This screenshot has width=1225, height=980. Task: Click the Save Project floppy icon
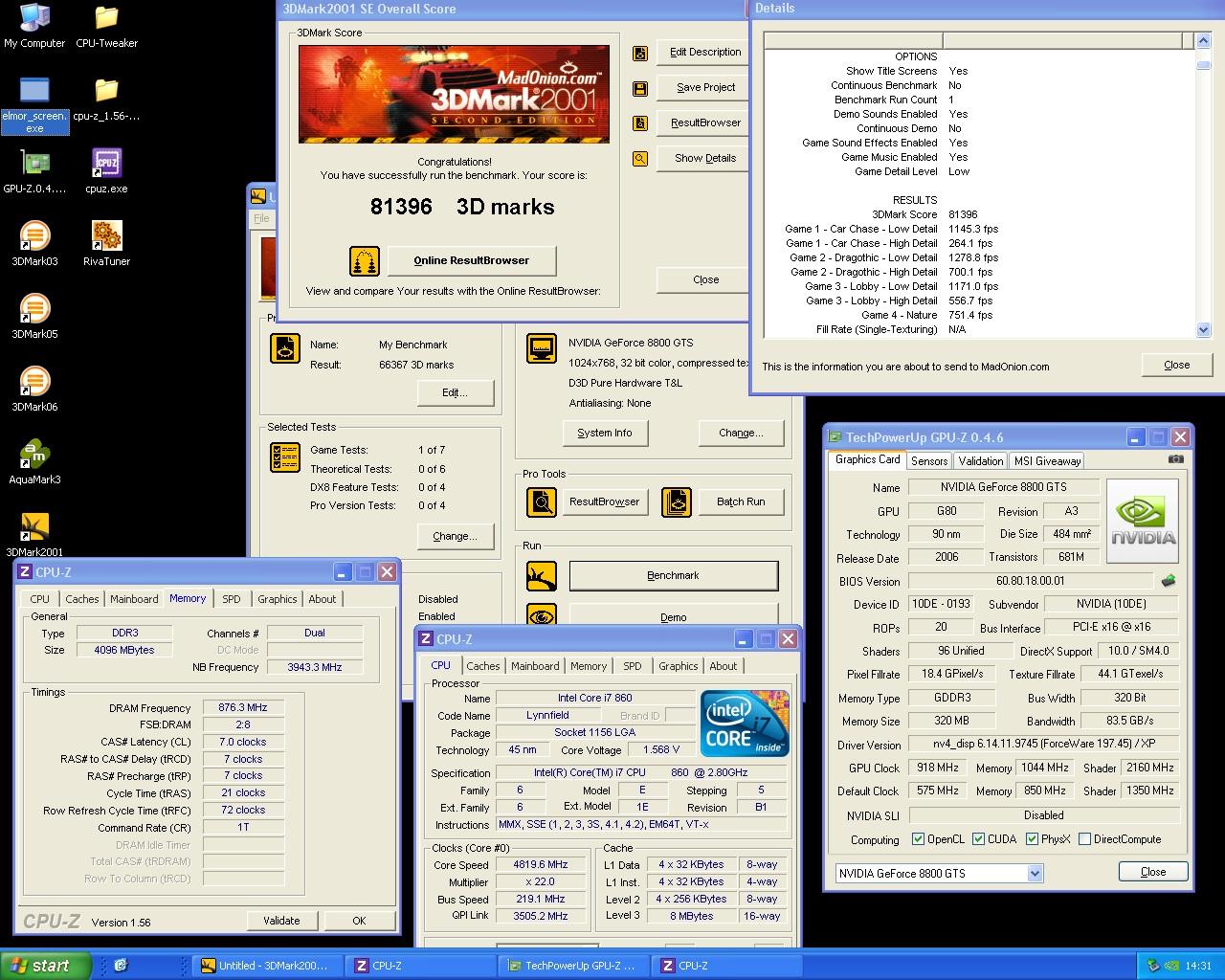[x=640, y=88]
